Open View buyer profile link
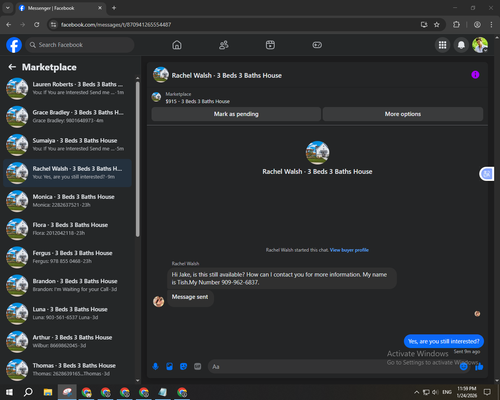 pyautogui.click(x=349, y=250)
